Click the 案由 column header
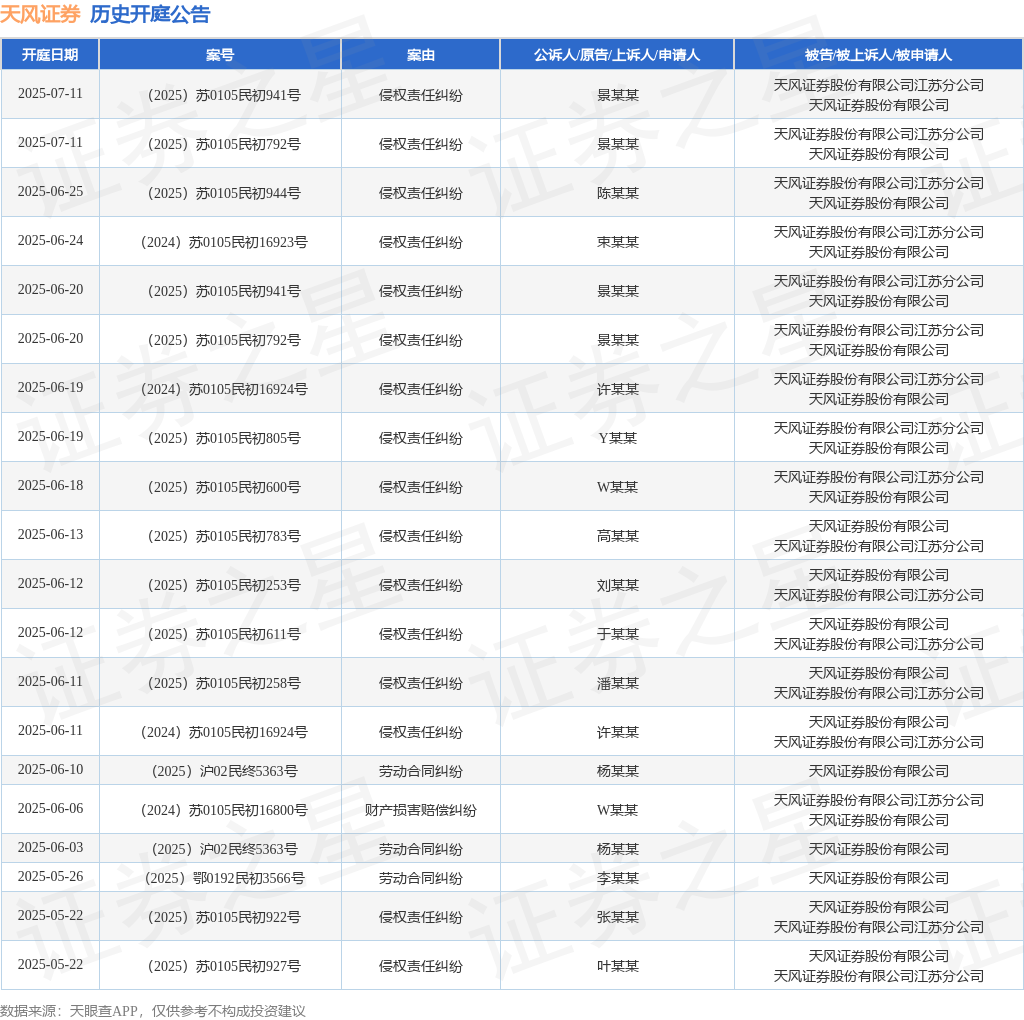Image resolution: width=1024 pixels, height=1020 pixels. click(420, 55)
